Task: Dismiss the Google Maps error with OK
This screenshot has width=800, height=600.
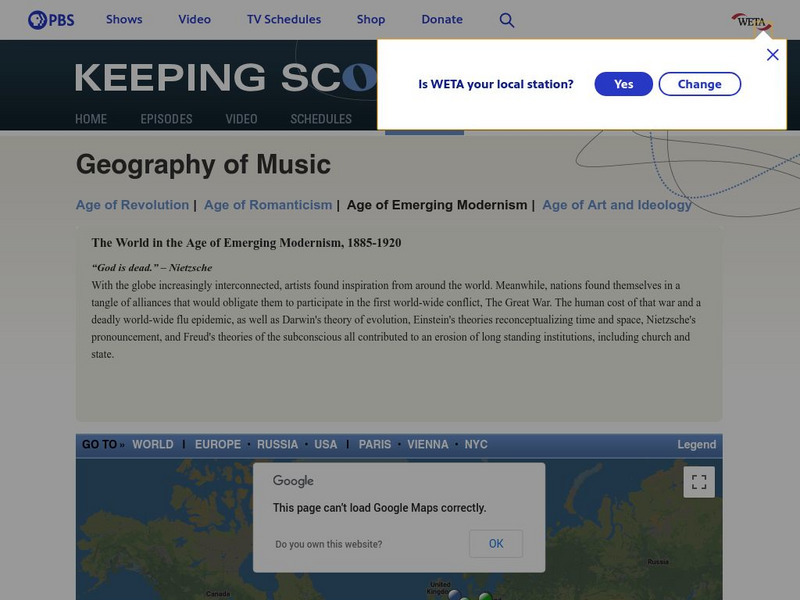Action: [x=496, y=544]
